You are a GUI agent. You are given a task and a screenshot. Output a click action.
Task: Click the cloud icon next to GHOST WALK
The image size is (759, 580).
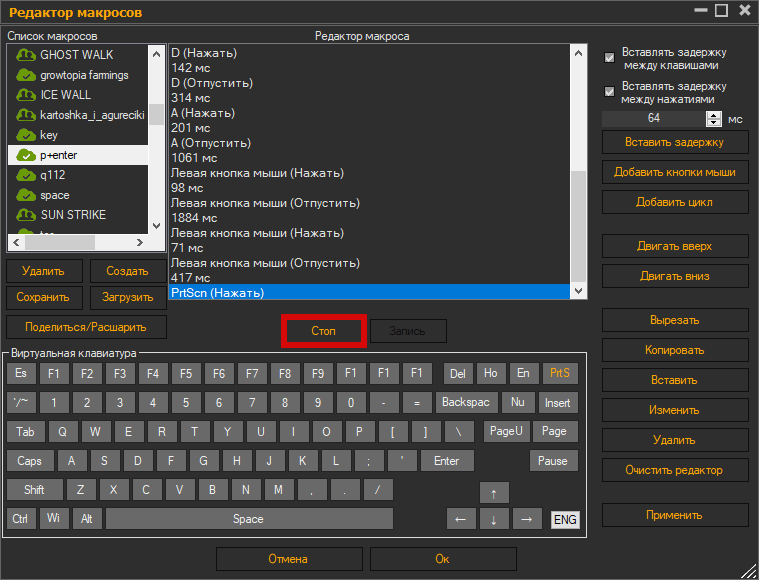[x=26, y=55]
